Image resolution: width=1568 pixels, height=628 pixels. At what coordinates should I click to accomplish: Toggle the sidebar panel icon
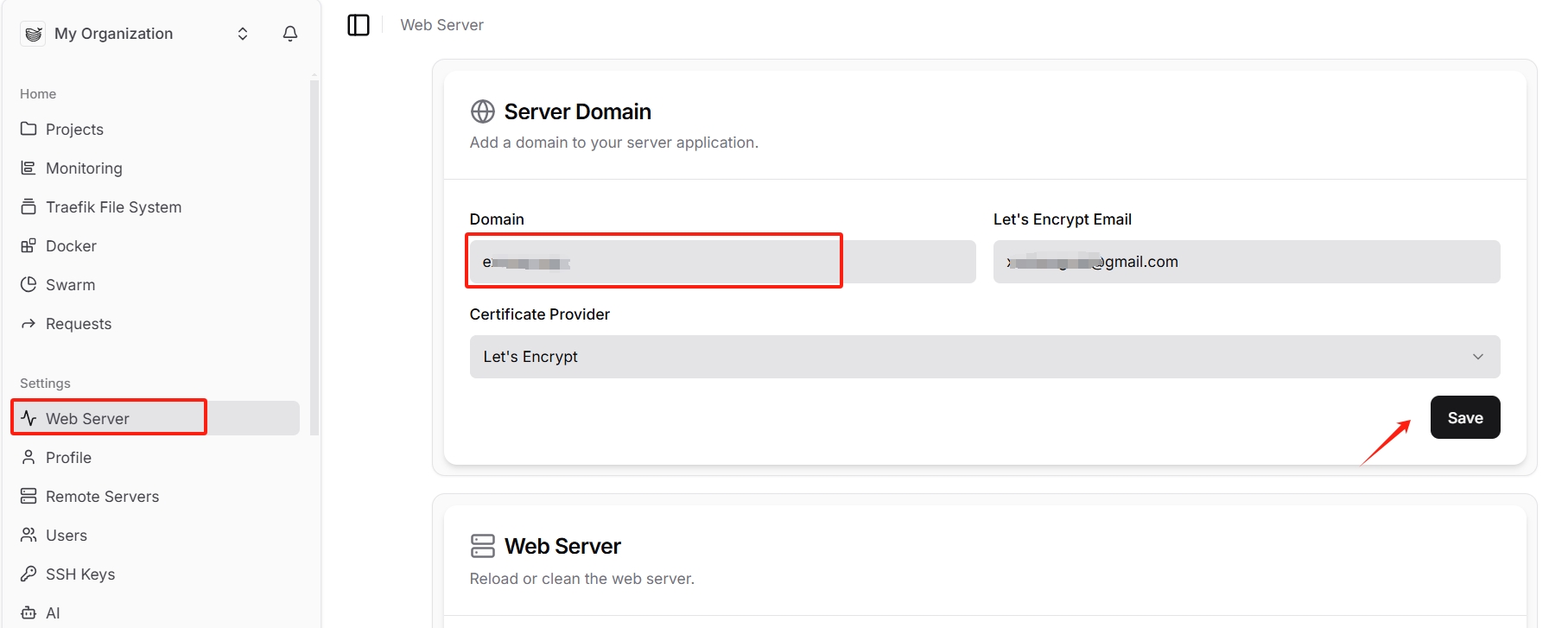(x=359, y=25)
